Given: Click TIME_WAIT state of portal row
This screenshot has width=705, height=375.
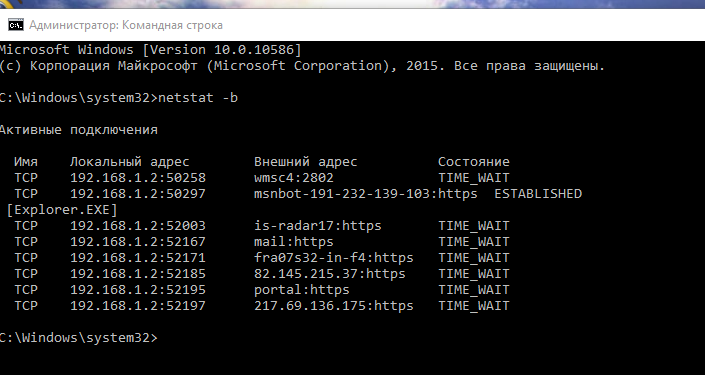Looking at the screenshot, I should click(x=474, y=290).
